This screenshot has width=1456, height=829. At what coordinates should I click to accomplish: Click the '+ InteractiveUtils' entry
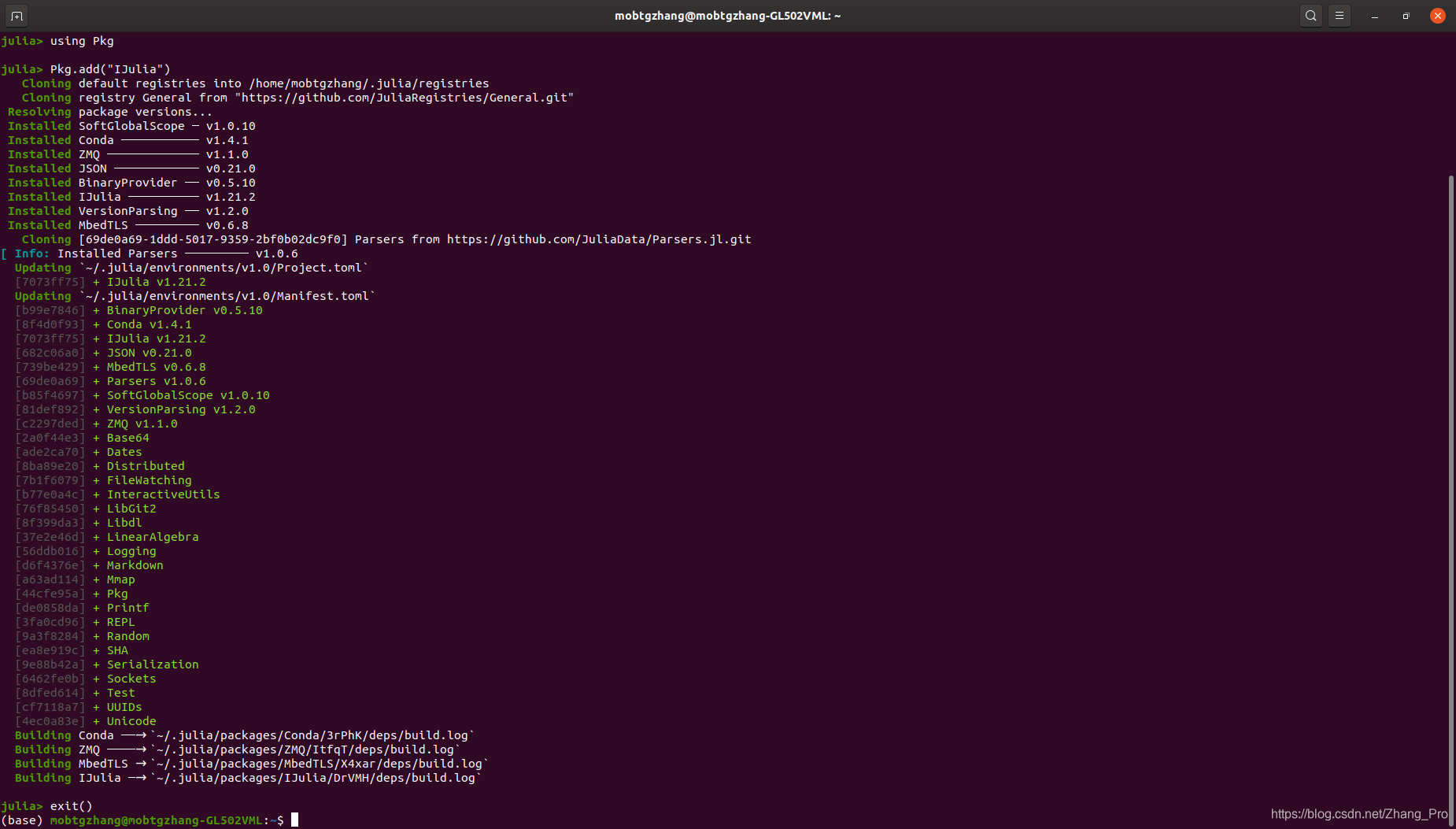(157, 494)
